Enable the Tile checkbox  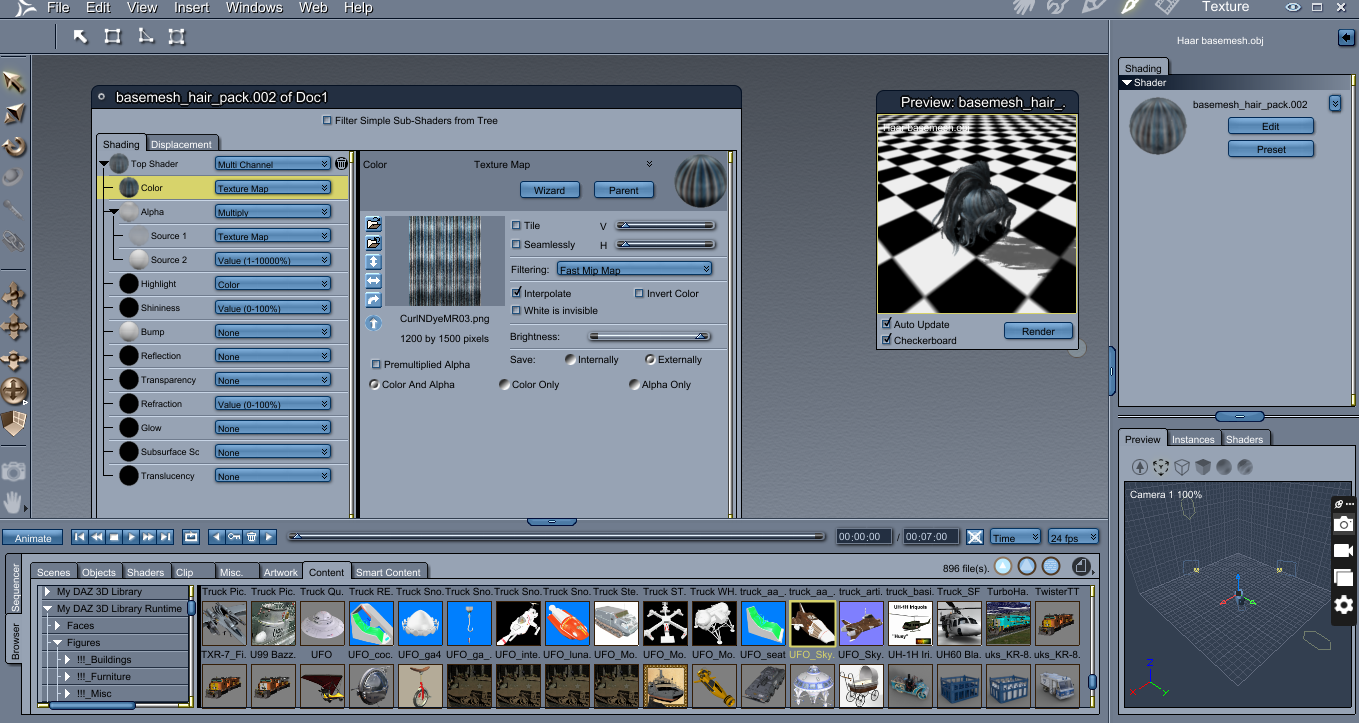point(516,226)
